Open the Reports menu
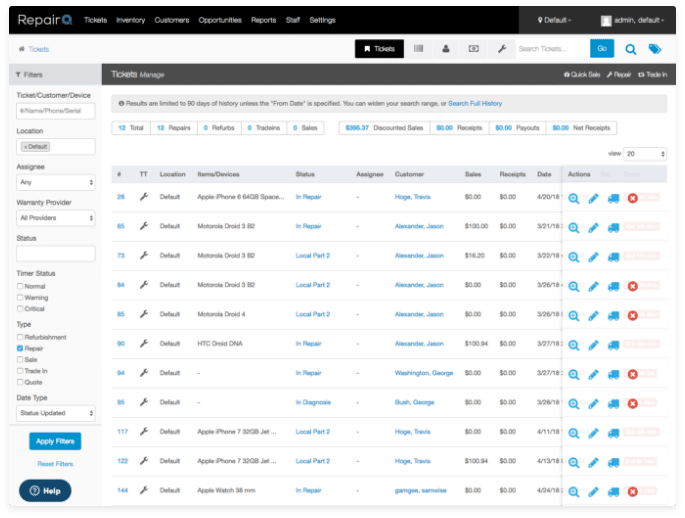 264,20
